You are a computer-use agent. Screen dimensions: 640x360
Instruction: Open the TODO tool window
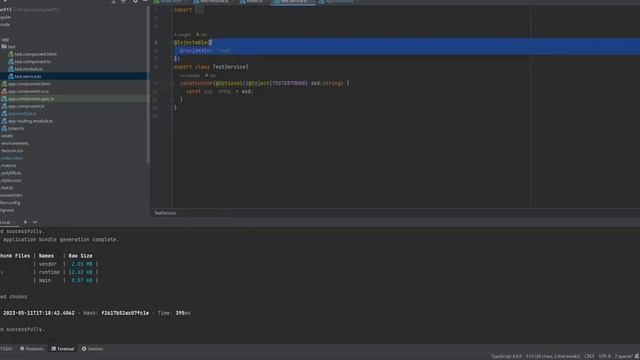(x=7, y=349)
